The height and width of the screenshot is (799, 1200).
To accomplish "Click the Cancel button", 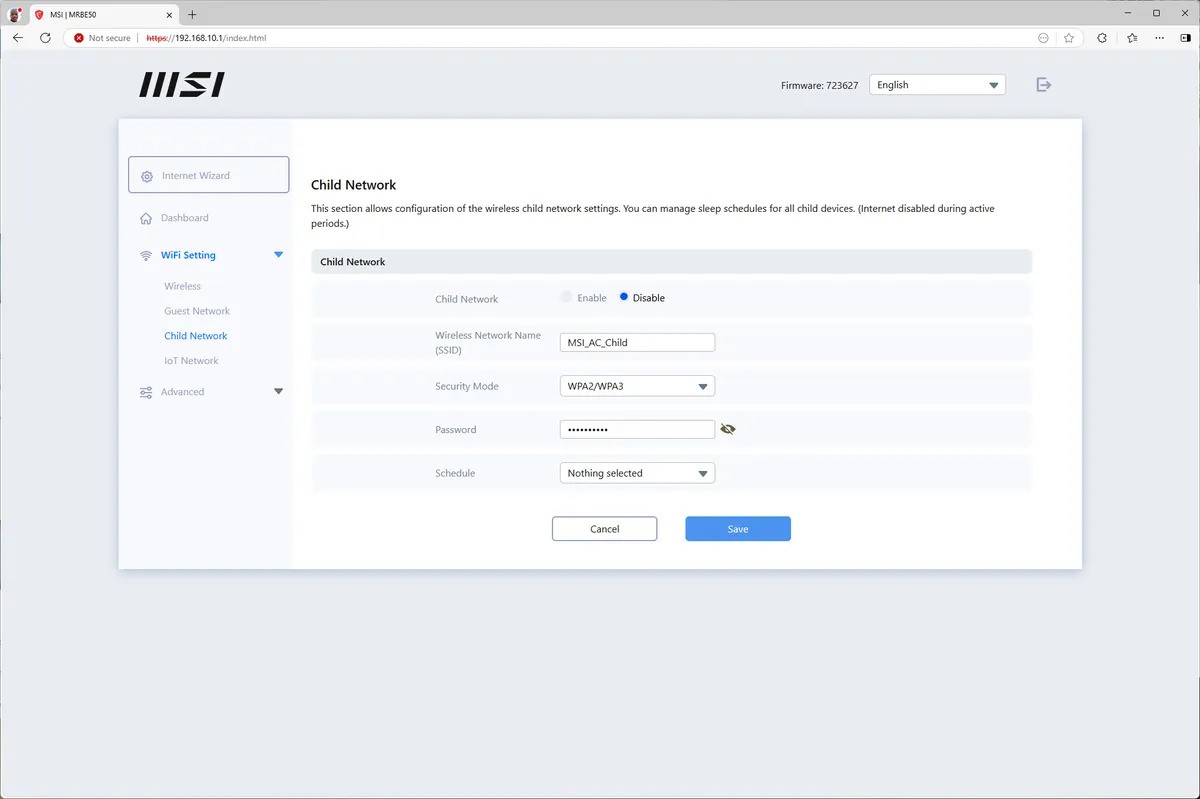I will [604, 529].
